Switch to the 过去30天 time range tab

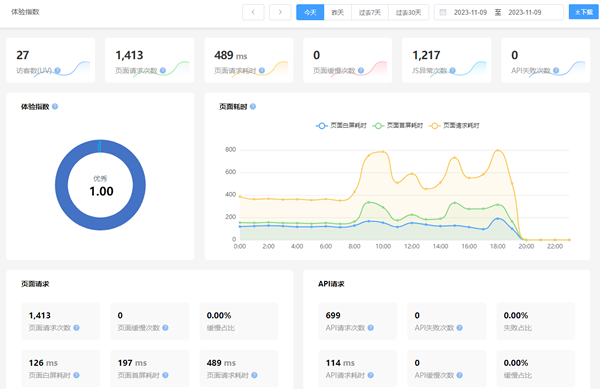point(408,12)
